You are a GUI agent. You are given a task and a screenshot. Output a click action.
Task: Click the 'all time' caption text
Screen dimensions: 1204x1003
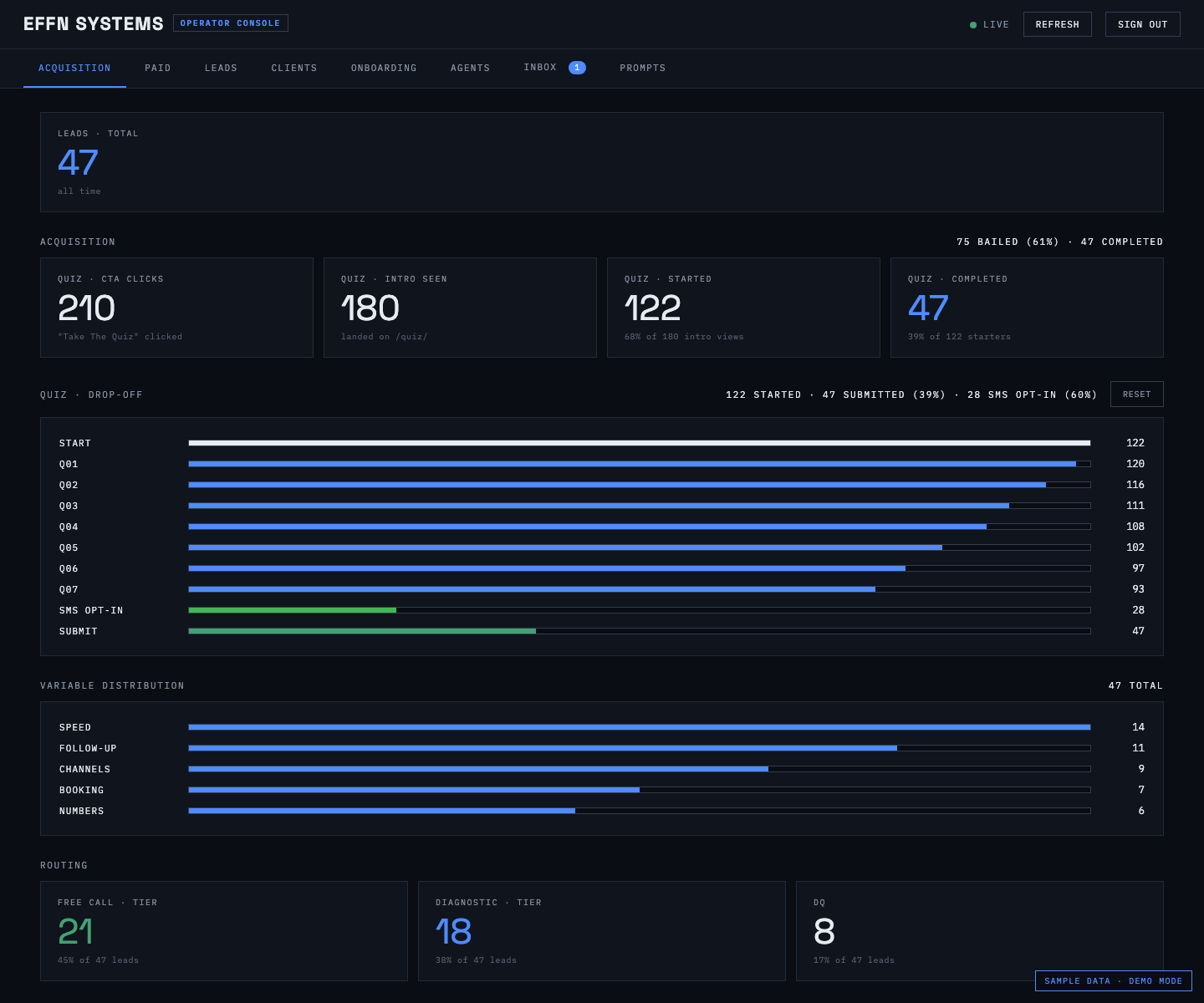pyautogui.click(x=79, y=191)
